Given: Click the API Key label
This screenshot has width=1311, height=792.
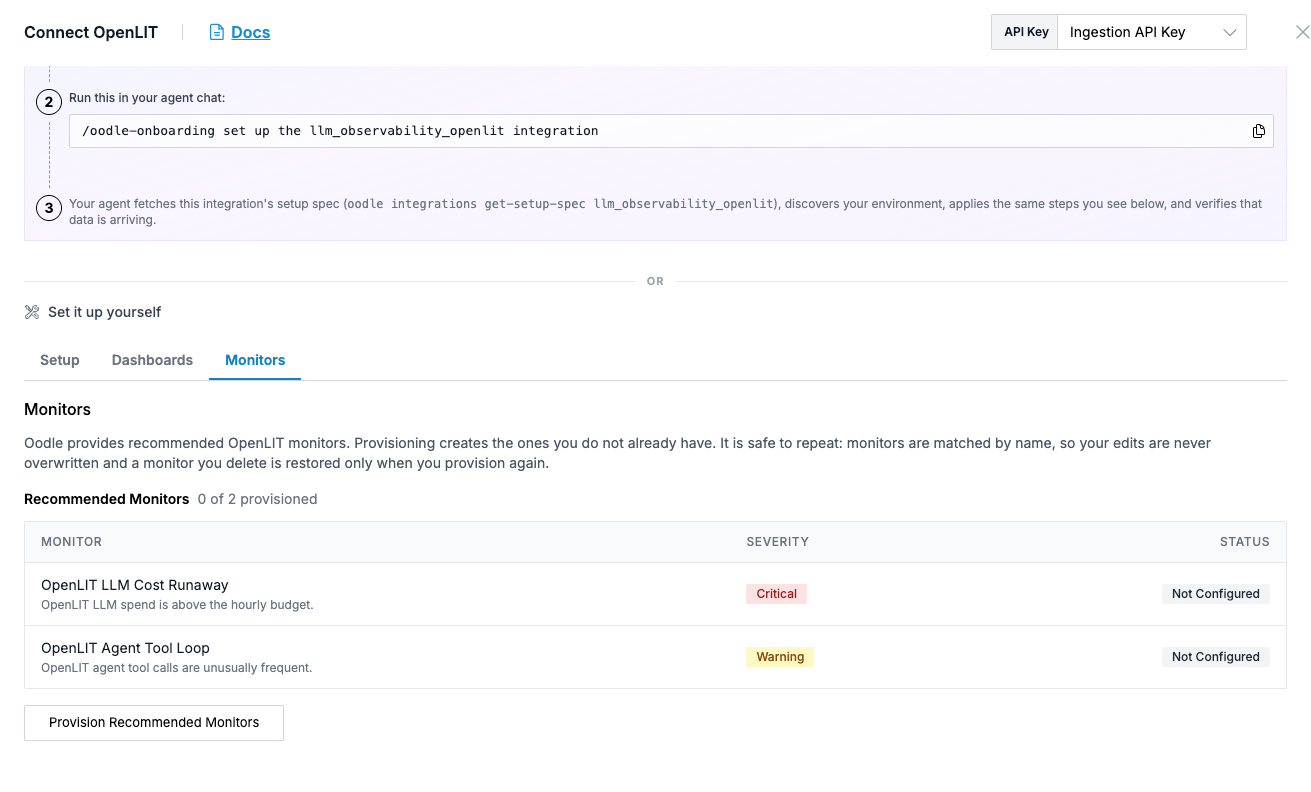Looking at the screenshot, I should click(x=1026, y=32).
